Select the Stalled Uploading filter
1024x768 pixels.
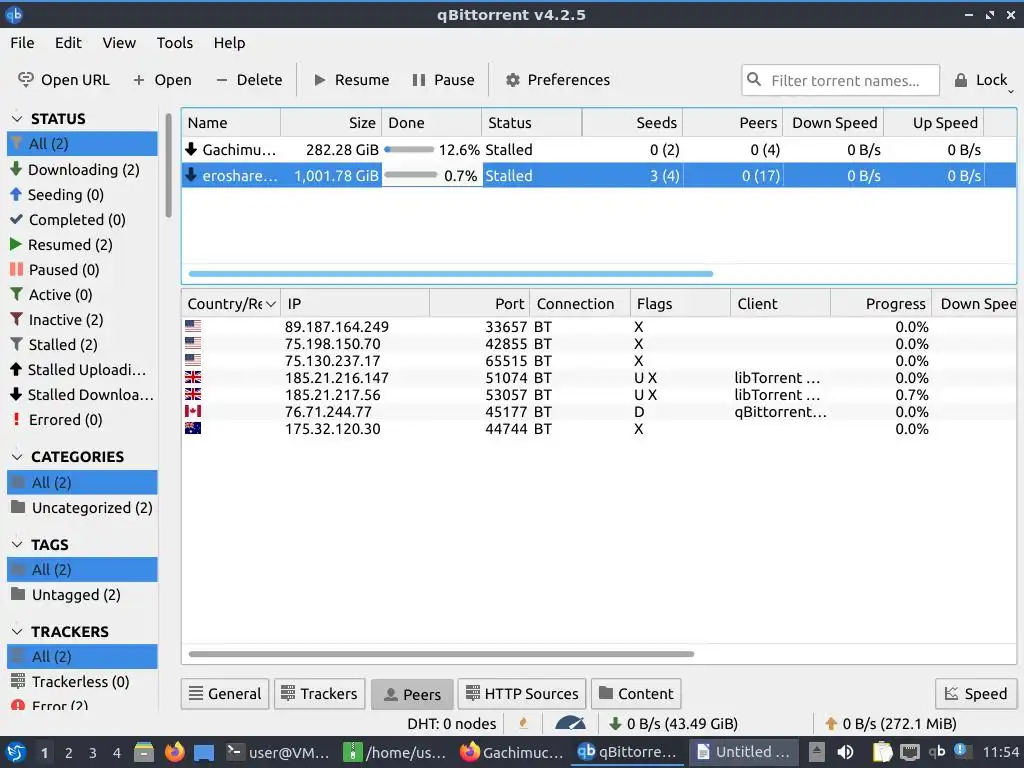[82, 369]
